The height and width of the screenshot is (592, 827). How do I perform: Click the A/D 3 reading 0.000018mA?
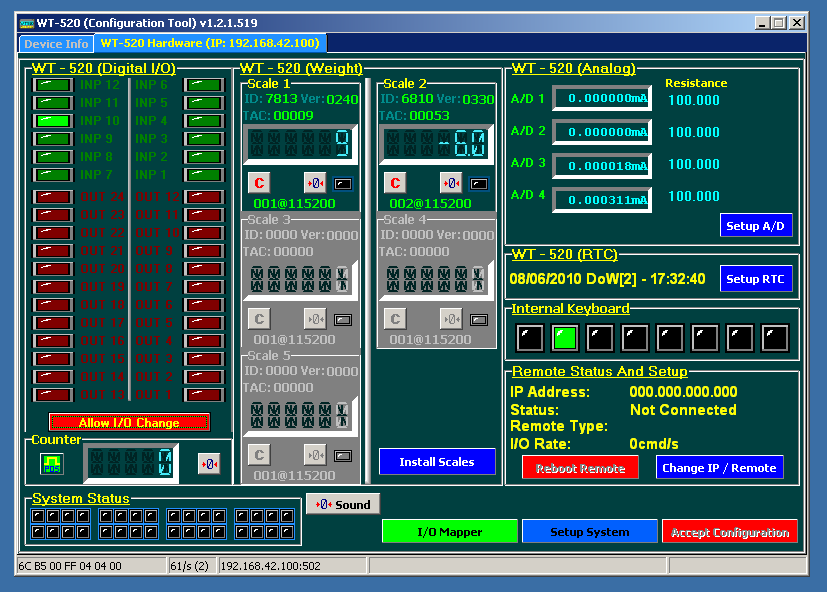coord(602,166)
